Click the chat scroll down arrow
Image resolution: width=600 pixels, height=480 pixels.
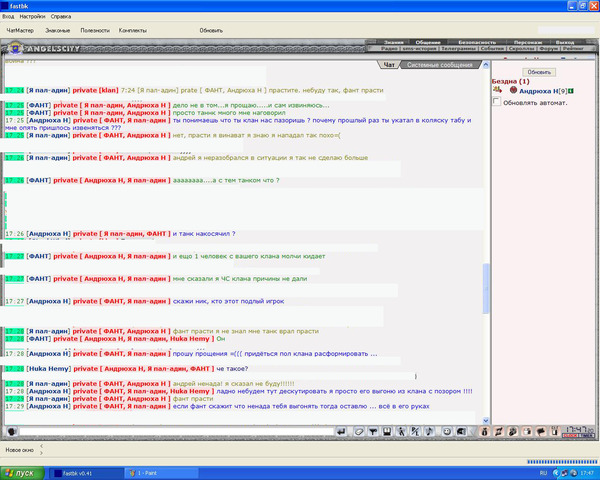pos(486,420)
